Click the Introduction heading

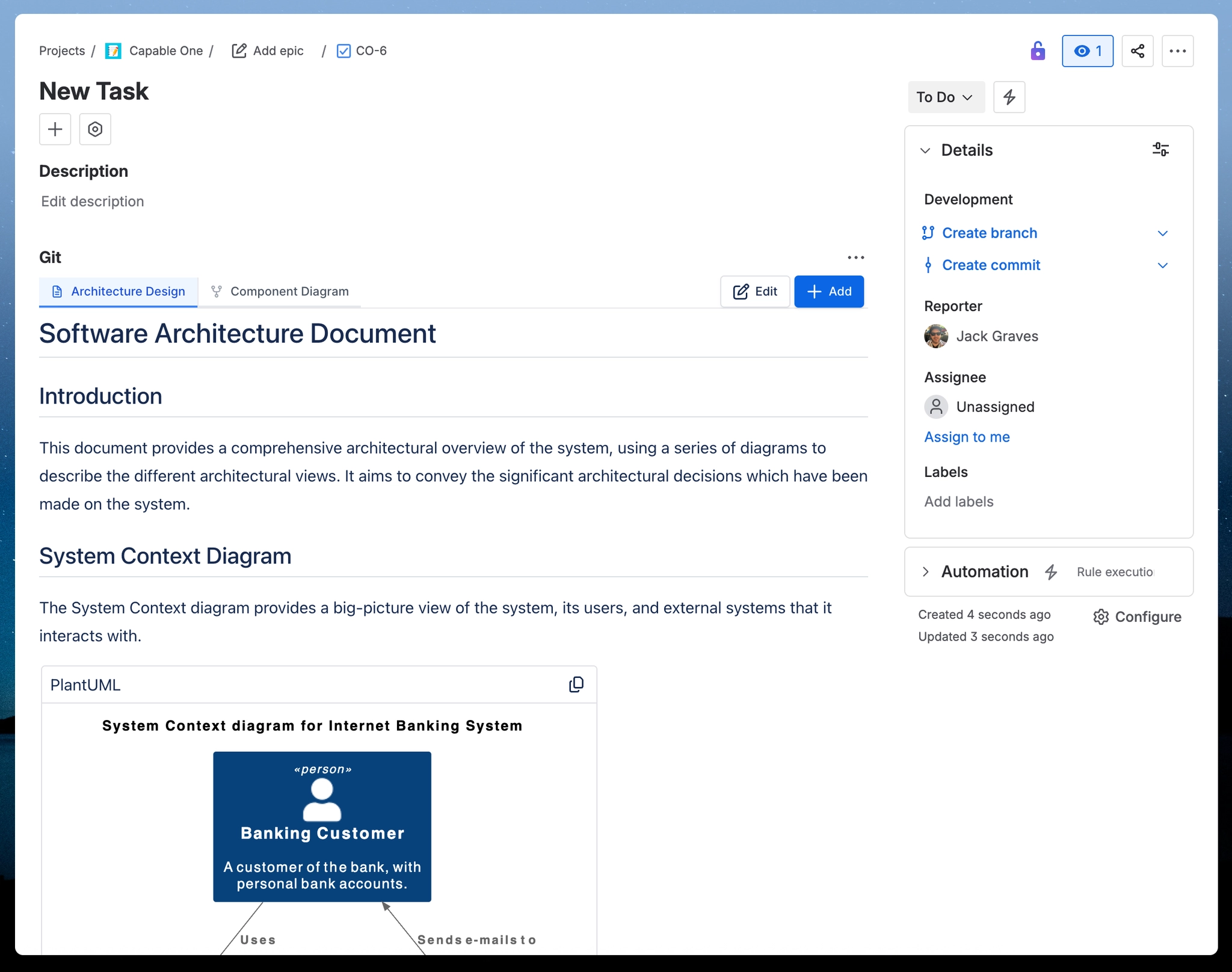pos(100,396)
